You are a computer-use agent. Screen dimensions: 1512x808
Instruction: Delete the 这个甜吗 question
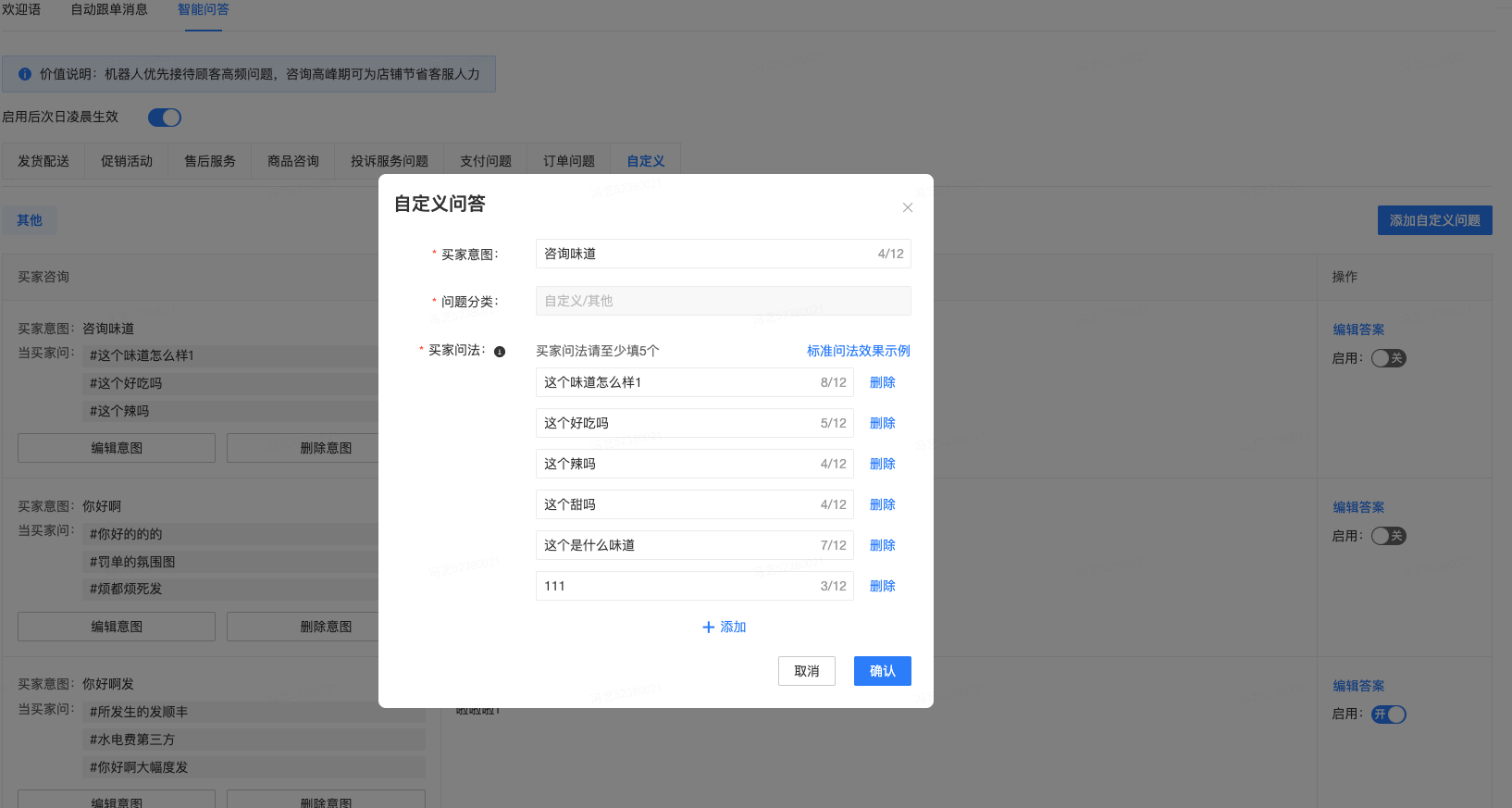tap(882, 504)
